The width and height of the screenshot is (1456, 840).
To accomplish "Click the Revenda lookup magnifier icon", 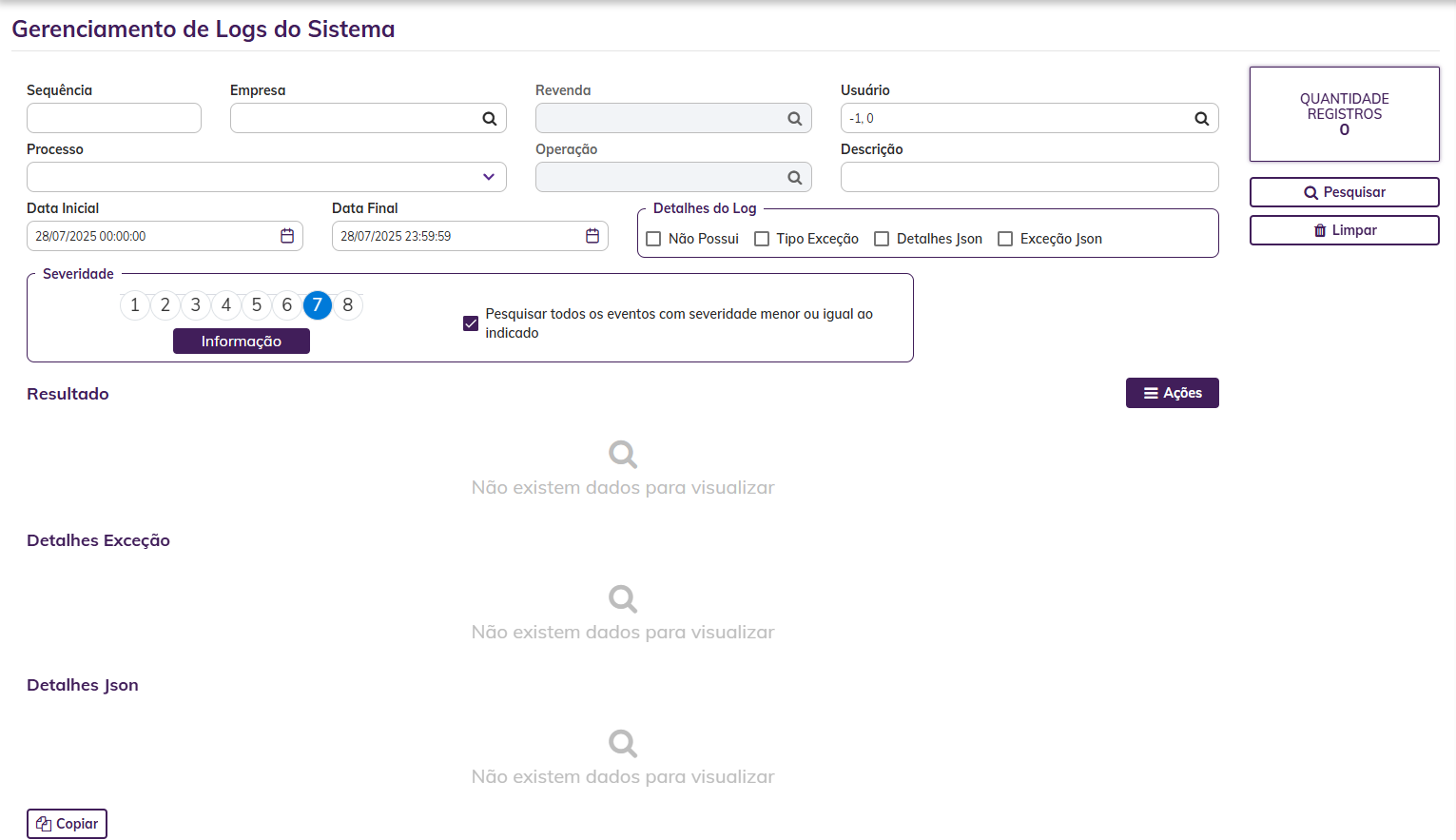I will (x=794, y=119).
